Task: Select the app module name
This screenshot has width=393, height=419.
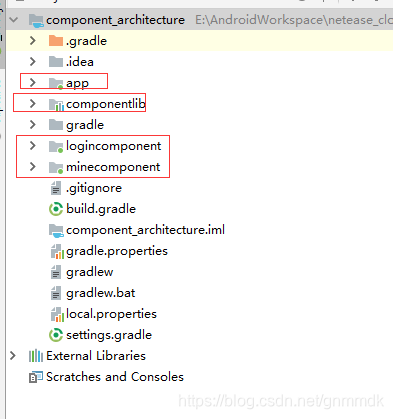Action: click(x=77, y=83)
